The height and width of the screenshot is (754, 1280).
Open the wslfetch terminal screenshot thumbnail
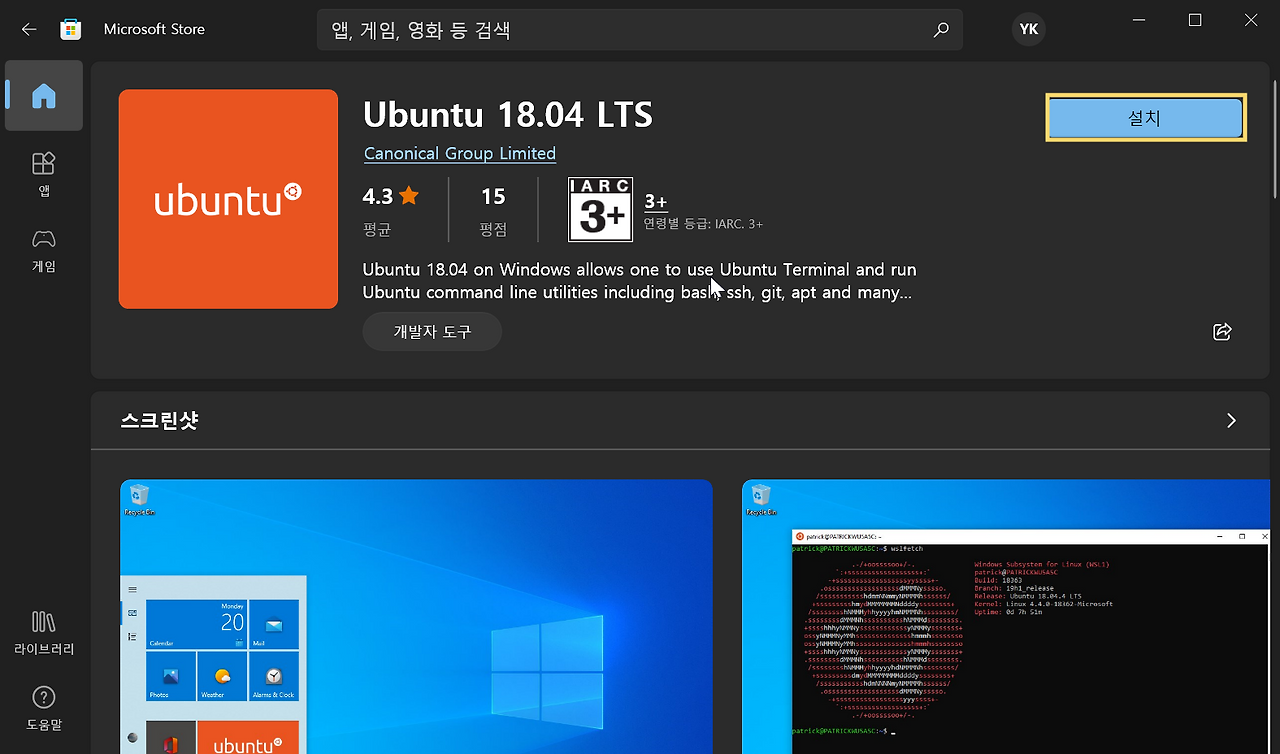coord(1006,617)
